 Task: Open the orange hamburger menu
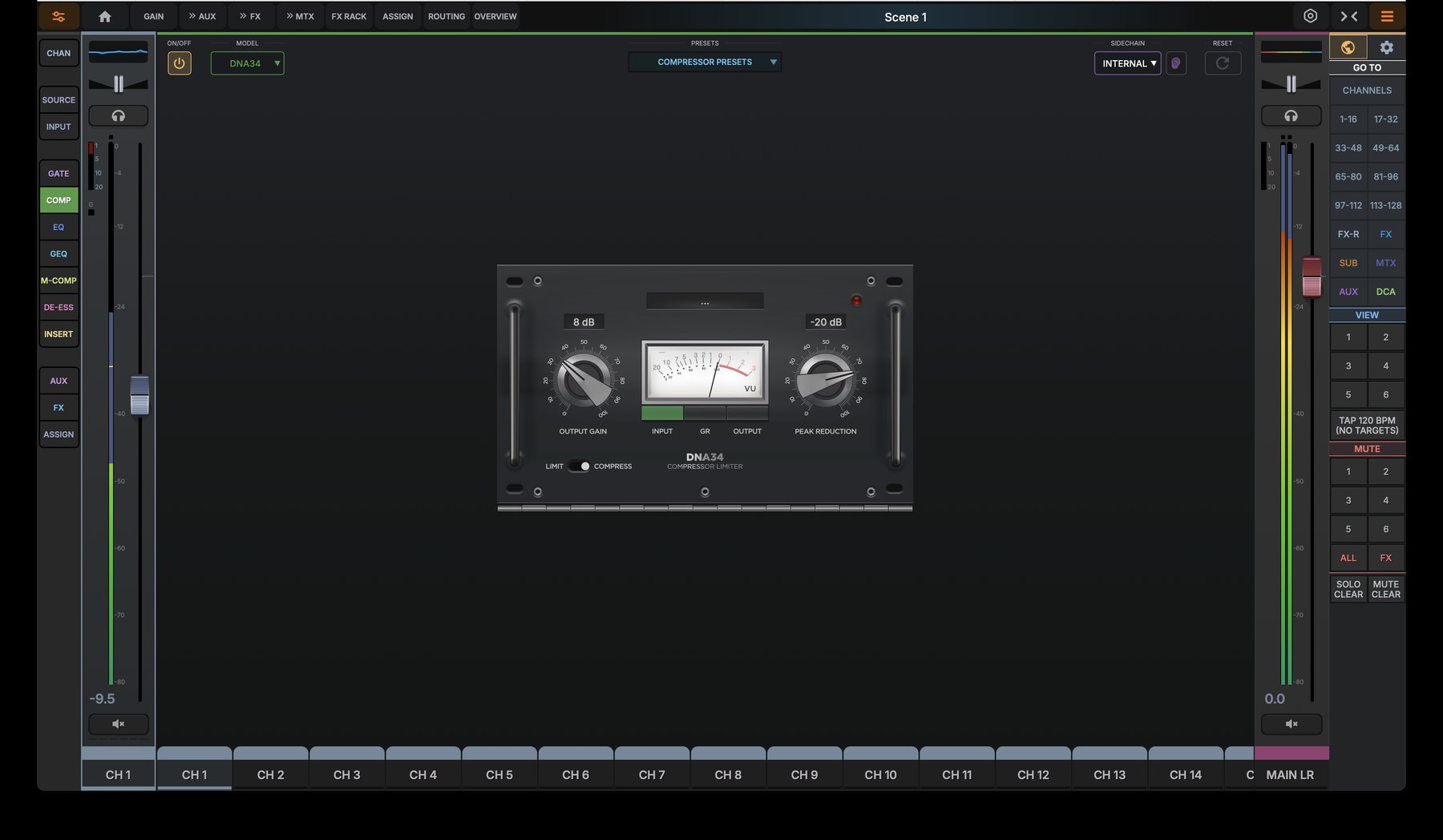click(1387, 16)
